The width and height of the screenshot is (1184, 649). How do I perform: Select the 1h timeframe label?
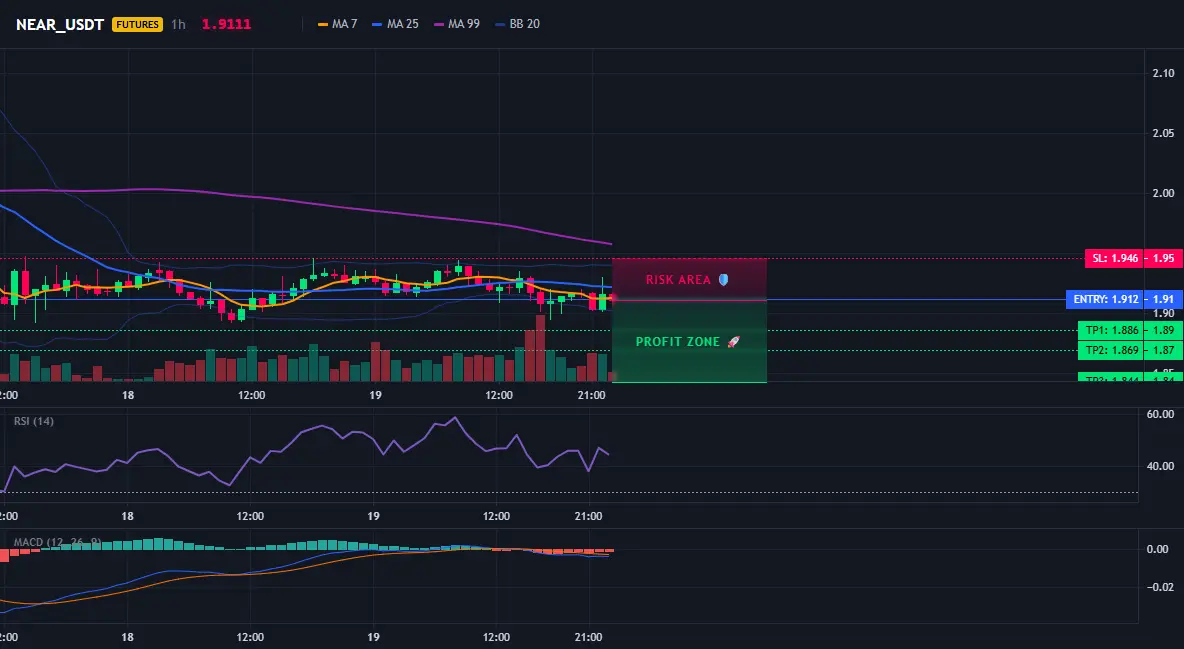click(x=178, y=24)
